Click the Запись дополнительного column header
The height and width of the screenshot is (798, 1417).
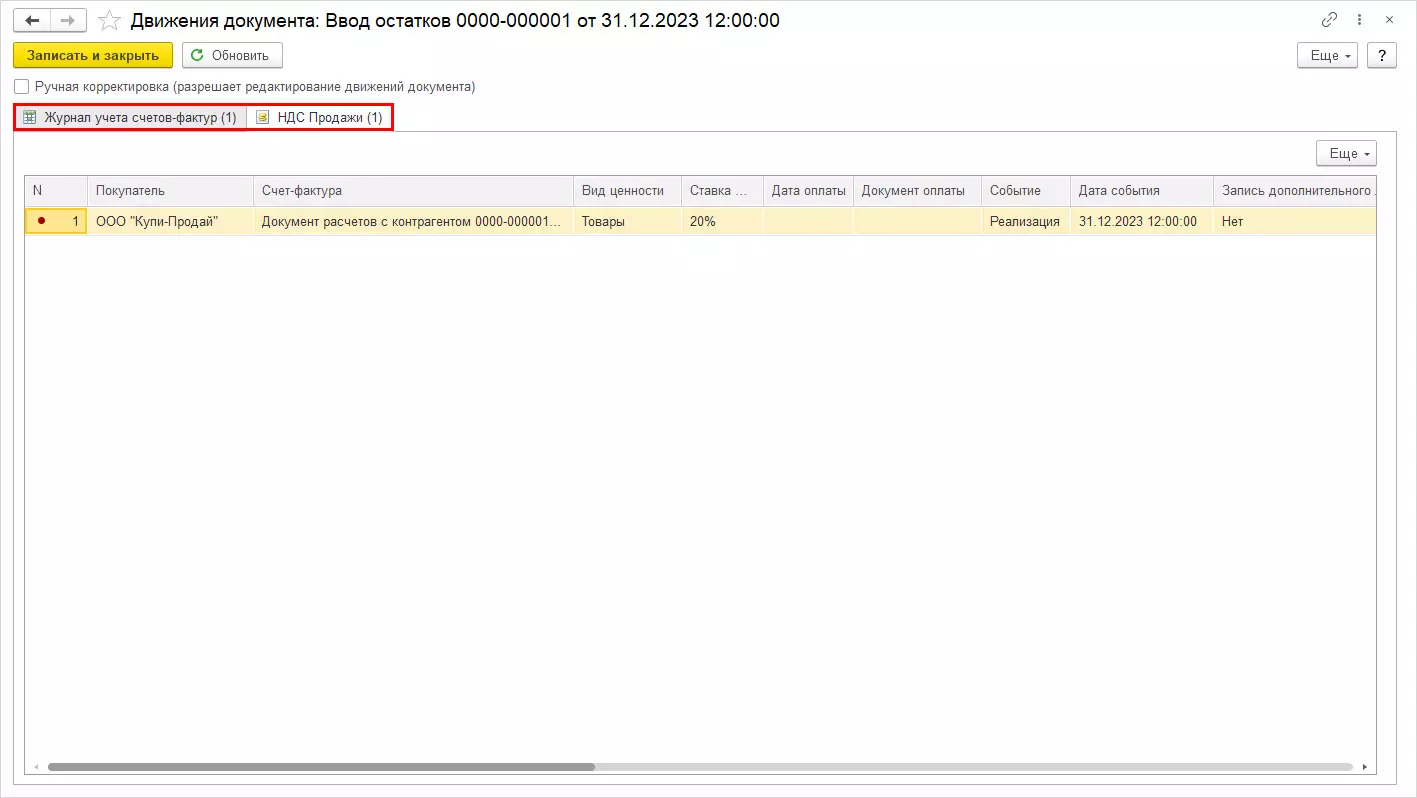[1295, 191]
